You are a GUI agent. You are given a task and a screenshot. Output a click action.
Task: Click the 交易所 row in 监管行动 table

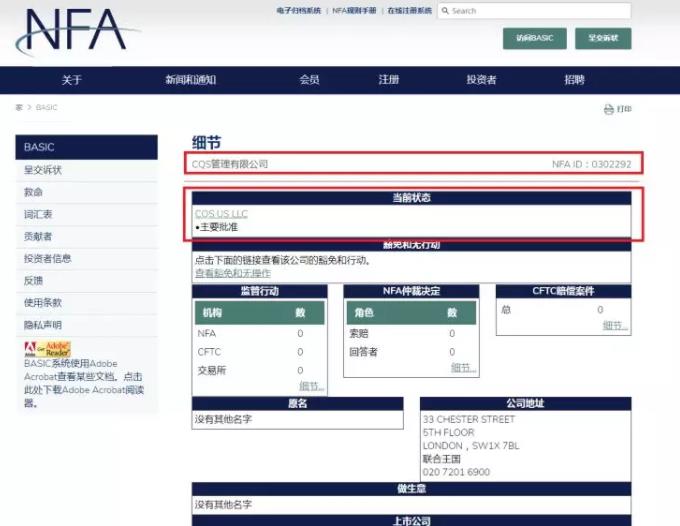click(259, 370)
